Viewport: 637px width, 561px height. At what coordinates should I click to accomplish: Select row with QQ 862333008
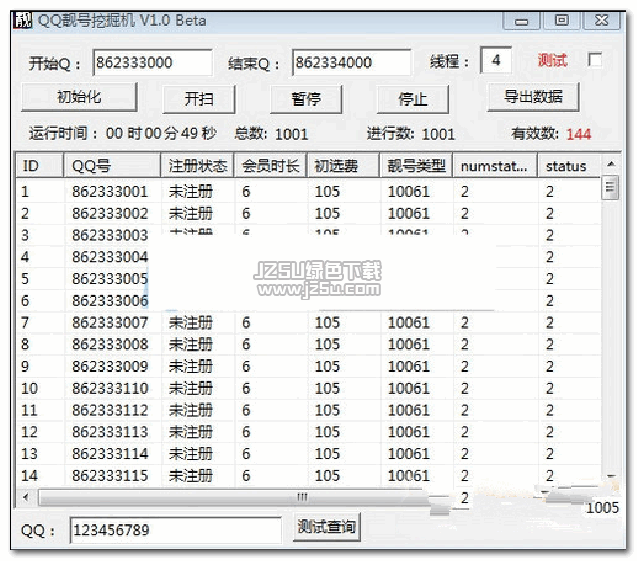pos(308,344)
